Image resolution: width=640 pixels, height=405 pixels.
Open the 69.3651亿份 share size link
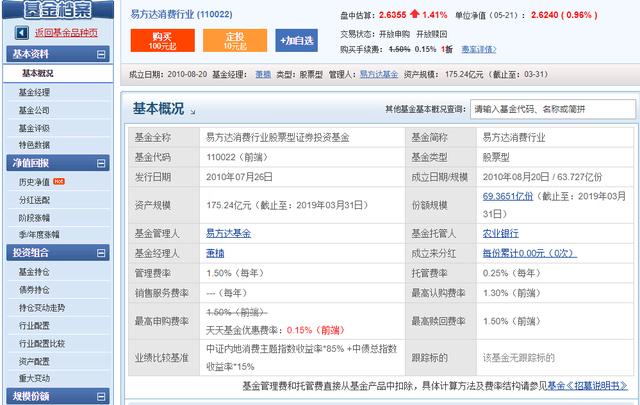click(x=508, y=196)
